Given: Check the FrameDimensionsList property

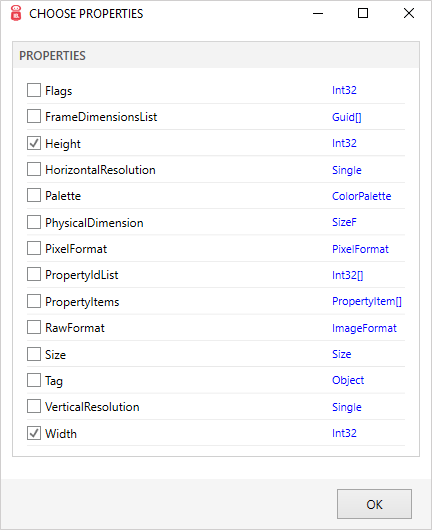Looking at the screenshot, I should [34, 116].
